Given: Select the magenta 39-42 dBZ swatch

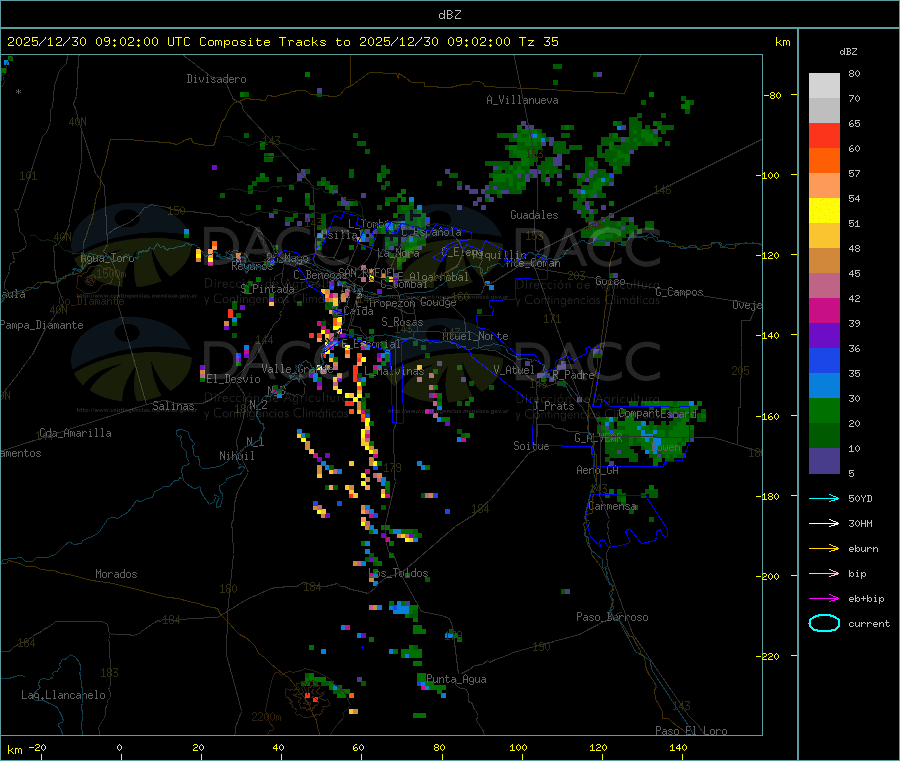Looking at the screenshot, I should click(x=824, y=310).
